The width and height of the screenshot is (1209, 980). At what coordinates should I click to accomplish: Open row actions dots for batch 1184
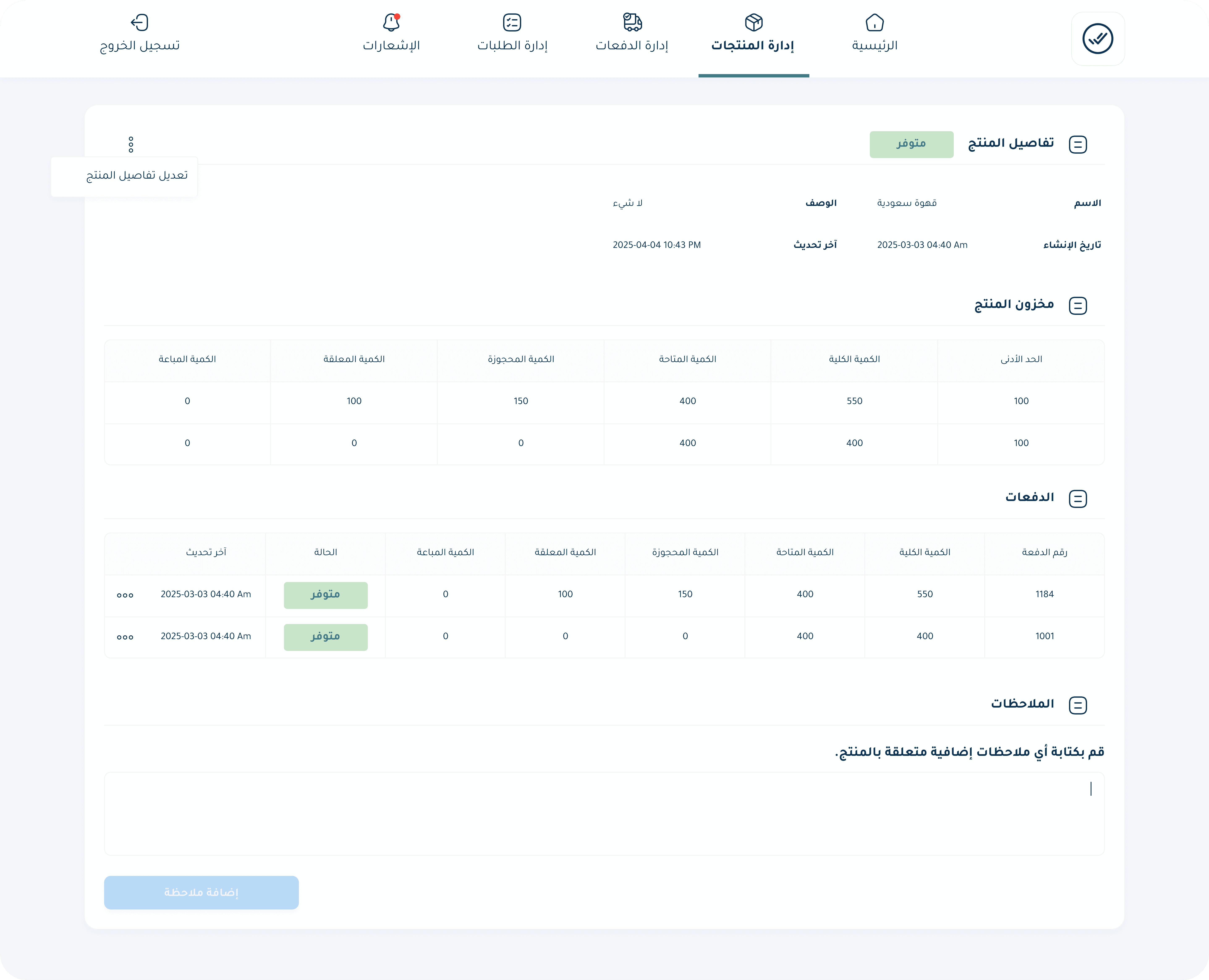point(125,595)
